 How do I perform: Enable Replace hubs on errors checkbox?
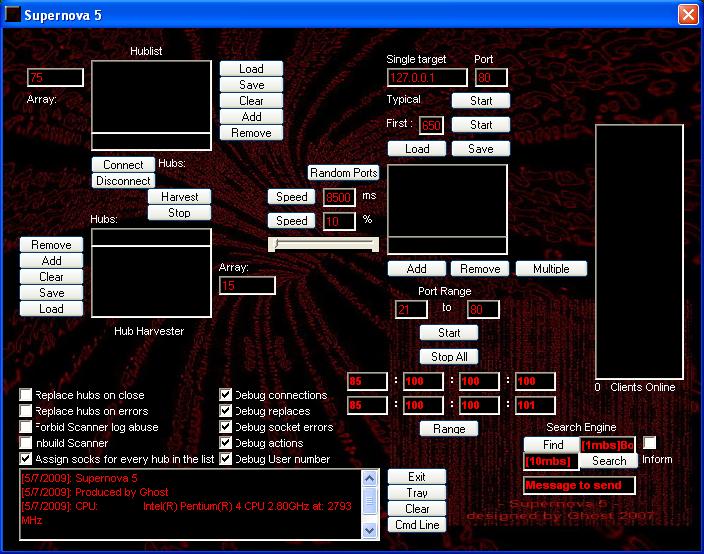26,411
